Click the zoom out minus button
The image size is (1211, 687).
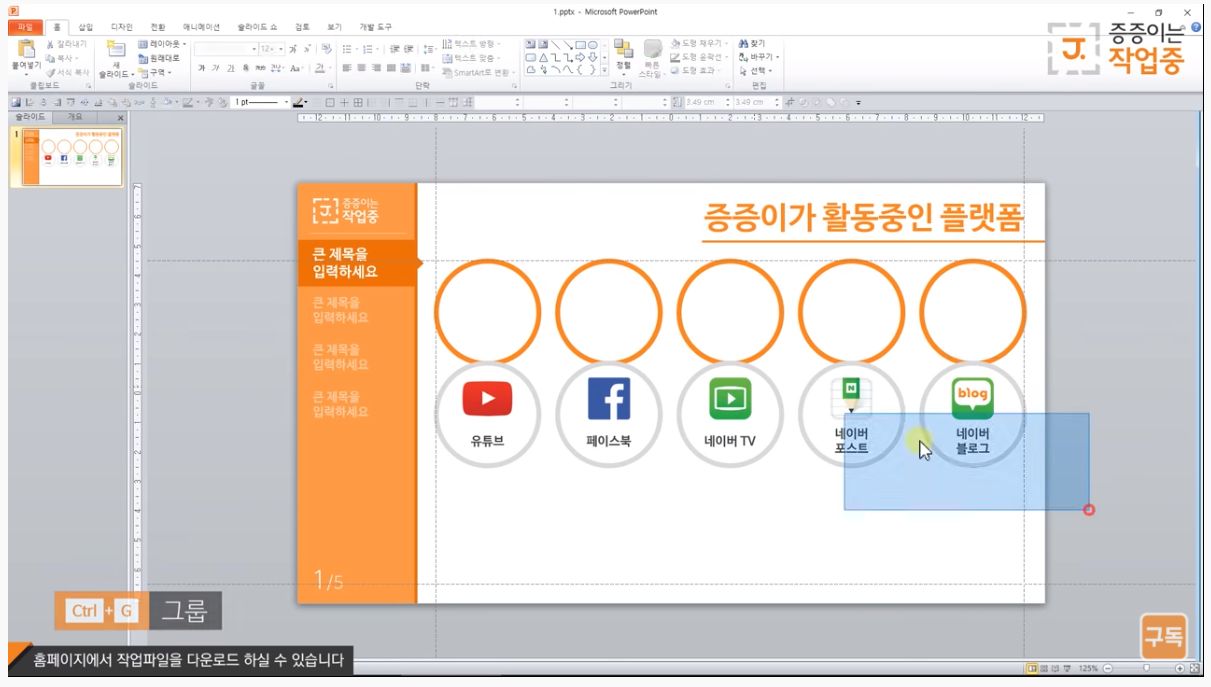click(1108, 668)
